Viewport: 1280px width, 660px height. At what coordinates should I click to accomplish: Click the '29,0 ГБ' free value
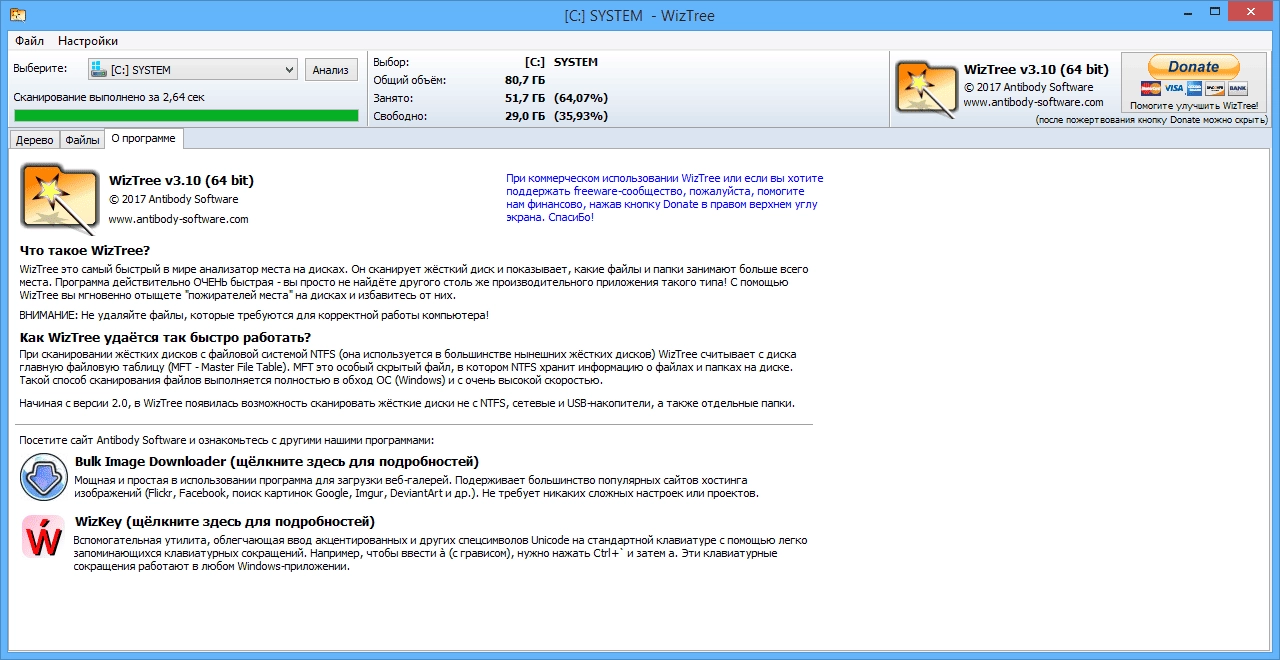(525, 116)
